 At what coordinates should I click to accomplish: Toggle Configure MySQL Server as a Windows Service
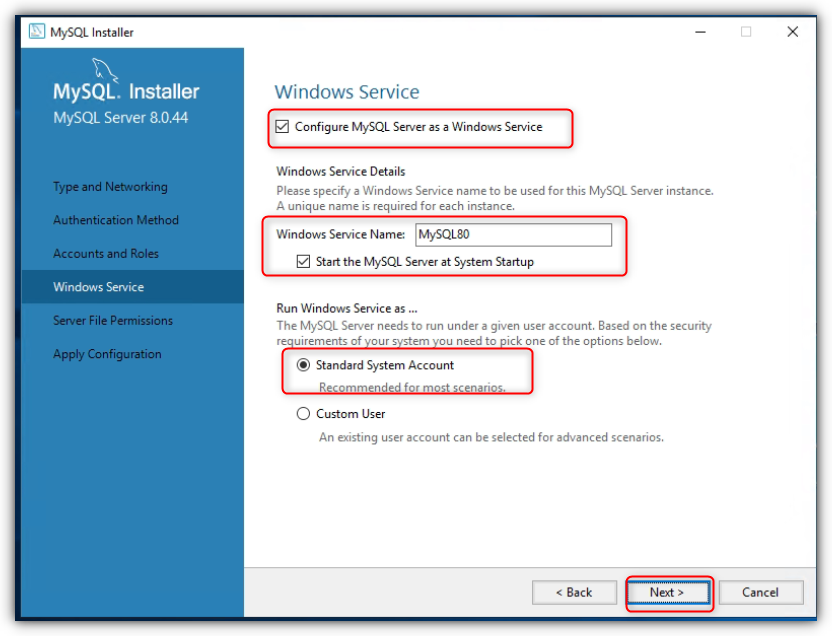[282, 127]
